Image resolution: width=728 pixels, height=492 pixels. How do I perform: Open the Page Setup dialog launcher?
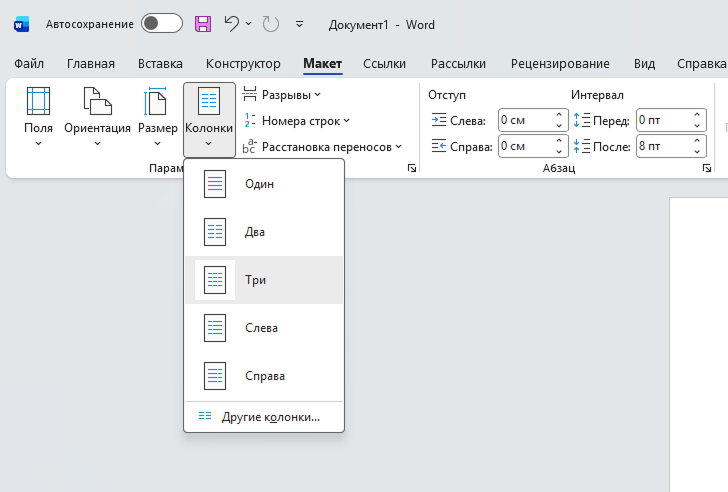411,168
